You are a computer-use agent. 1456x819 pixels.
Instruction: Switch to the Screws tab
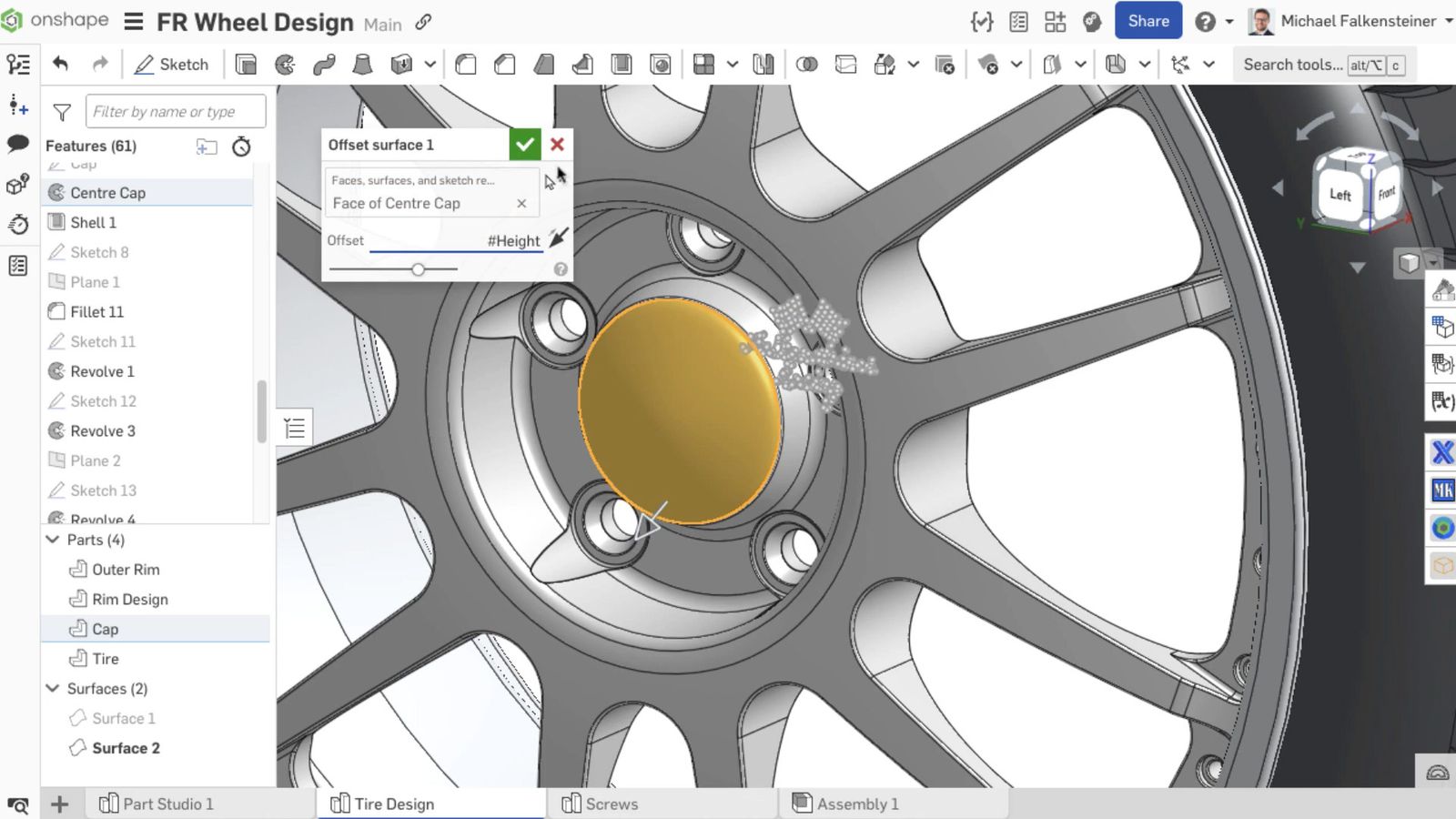point(611,804)
